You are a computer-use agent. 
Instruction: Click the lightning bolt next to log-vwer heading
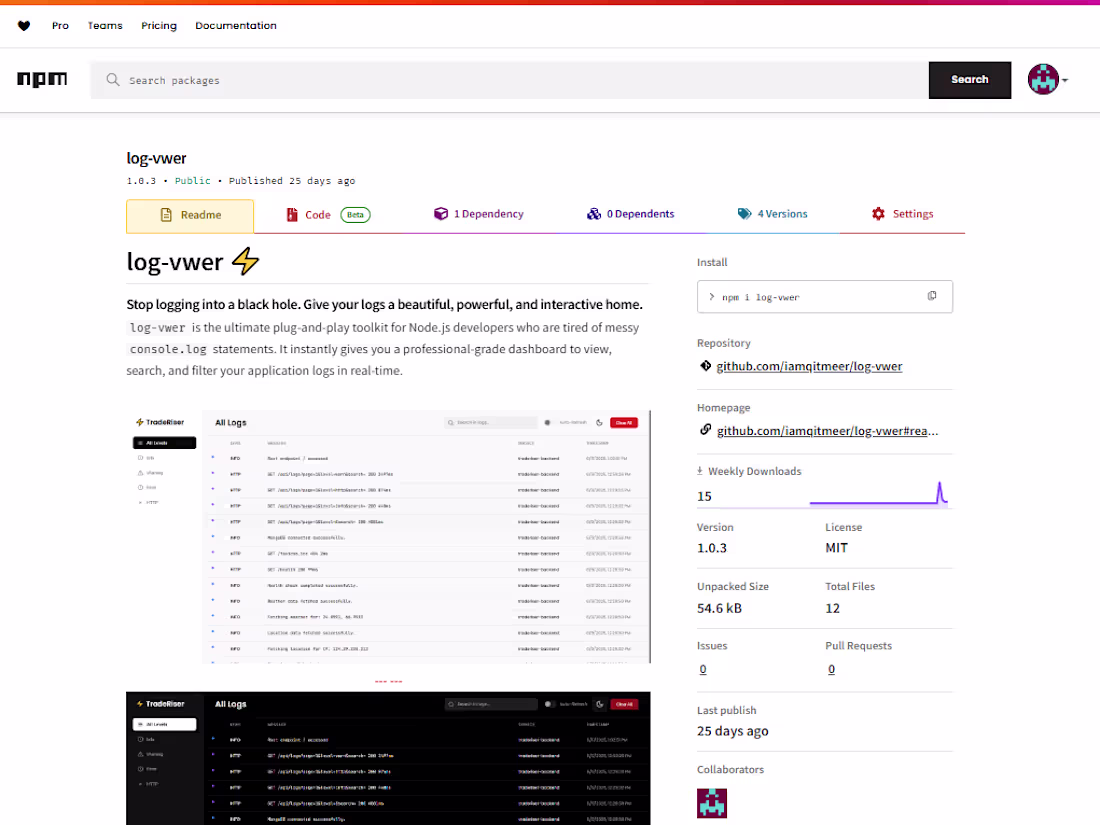243,261
